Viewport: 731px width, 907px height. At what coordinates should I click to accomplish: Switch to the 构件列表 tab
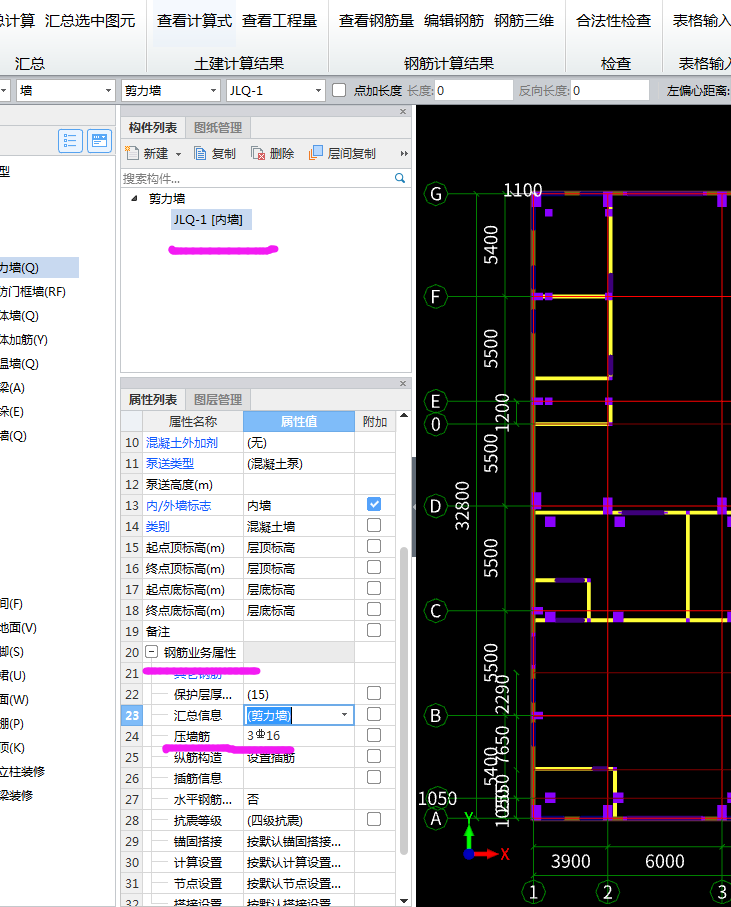coord(153,127)
